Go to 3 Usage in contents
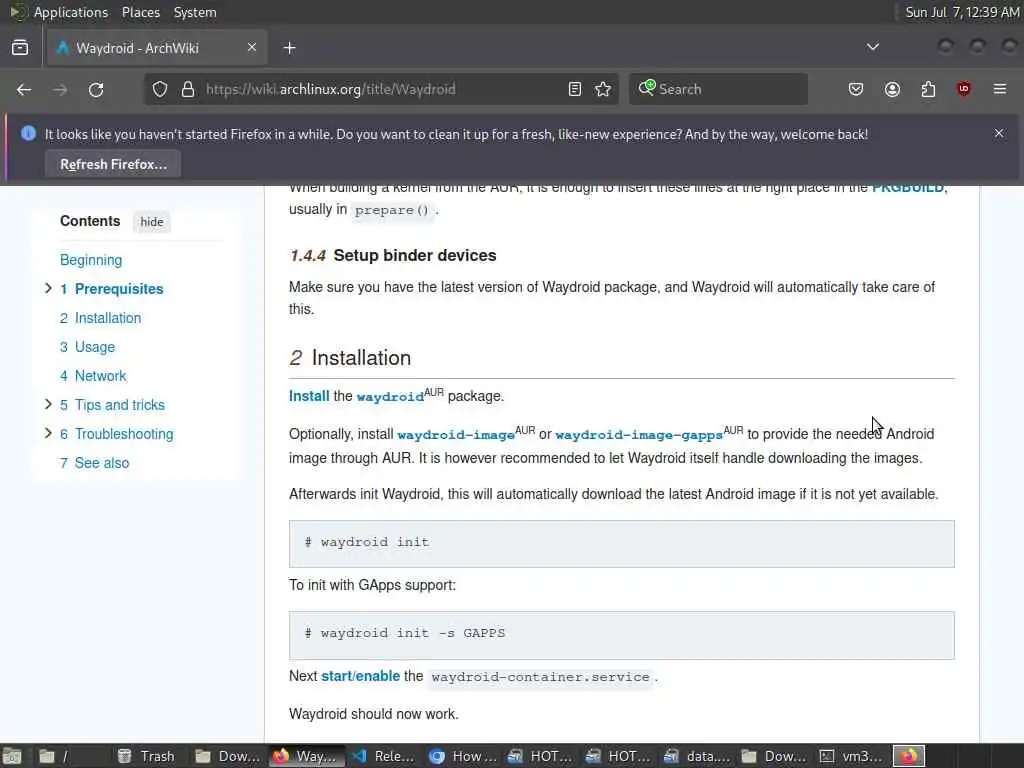 click(88, 347)
